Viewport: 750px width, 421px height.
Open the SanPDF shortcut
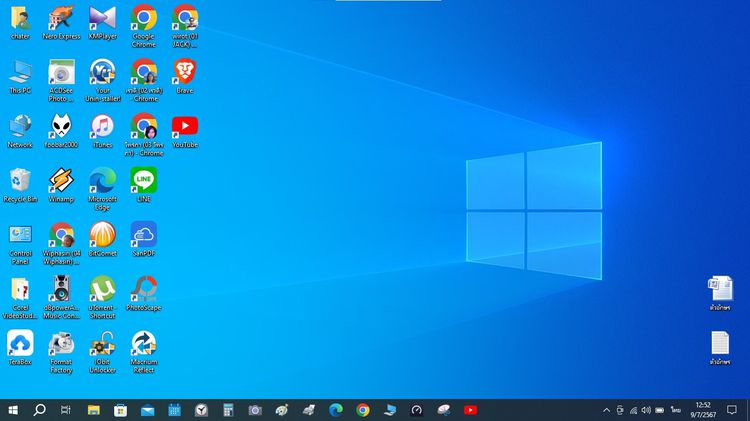(143, 240)
